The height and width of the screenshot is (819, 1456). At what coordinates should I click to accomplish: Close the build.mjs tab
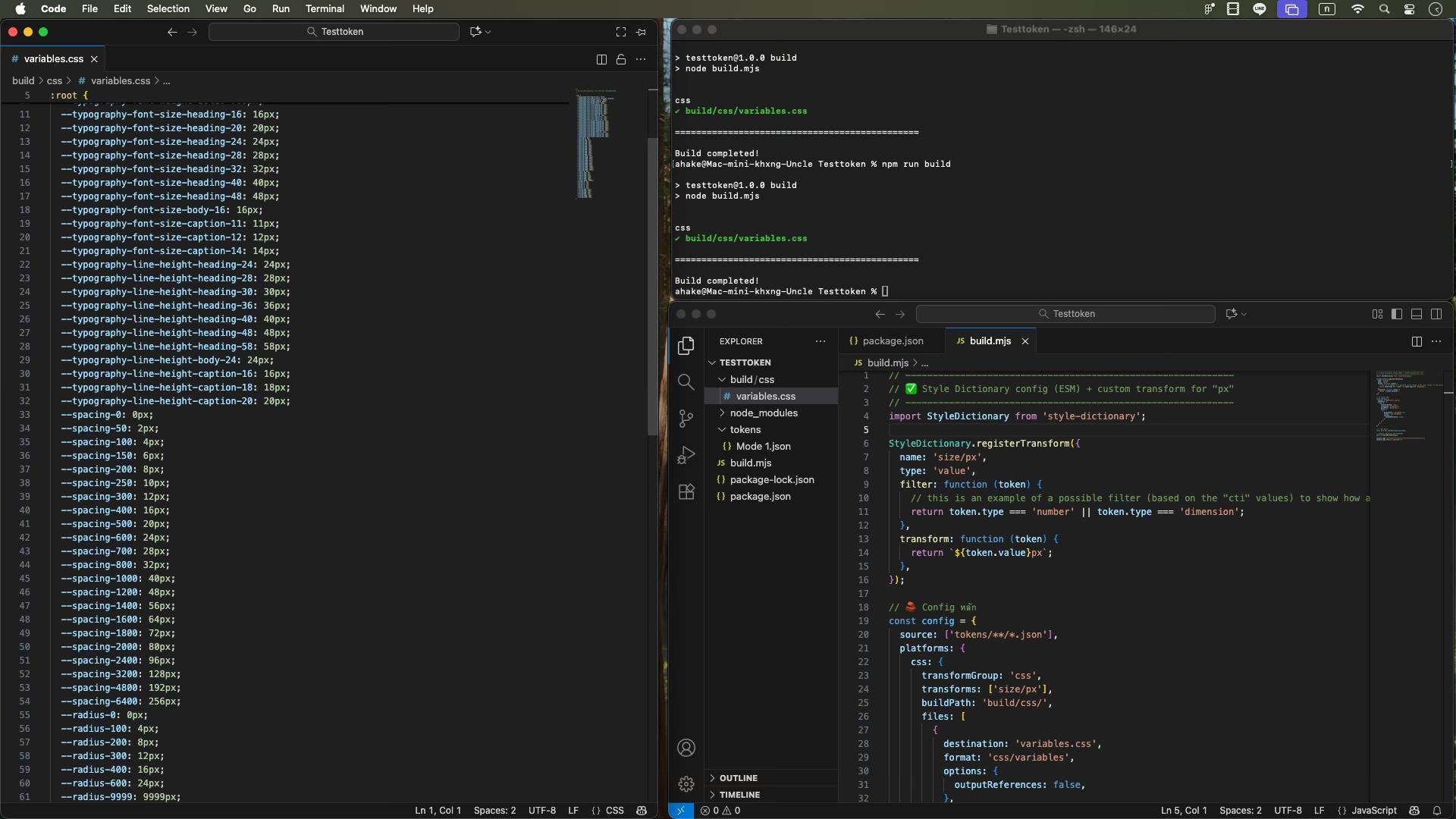[1025, 341]
